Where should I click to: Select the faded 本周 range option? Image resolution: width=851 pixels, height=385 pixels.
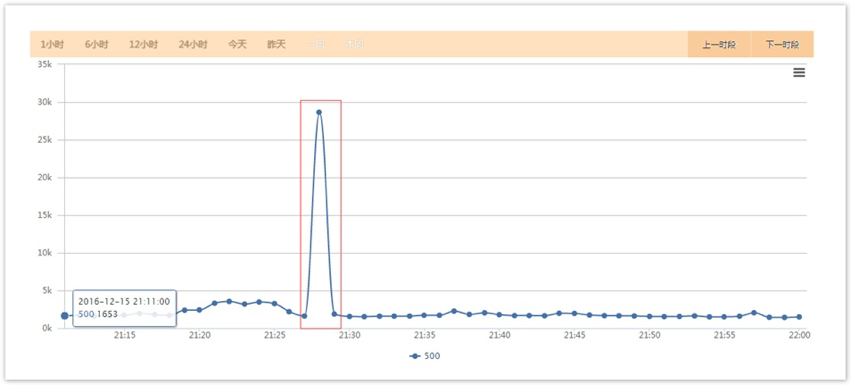point(354,45)
